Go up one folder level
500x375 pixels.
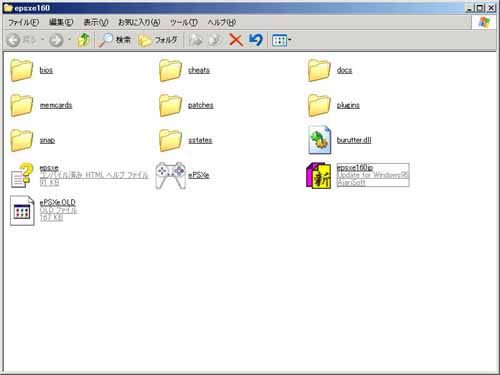click(83, 40)
